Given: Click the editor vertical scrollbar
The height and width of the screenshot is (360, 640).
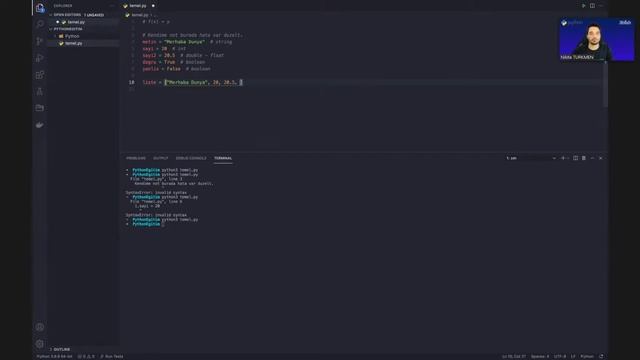Looking at the screenshot, I should pos(605,84).
